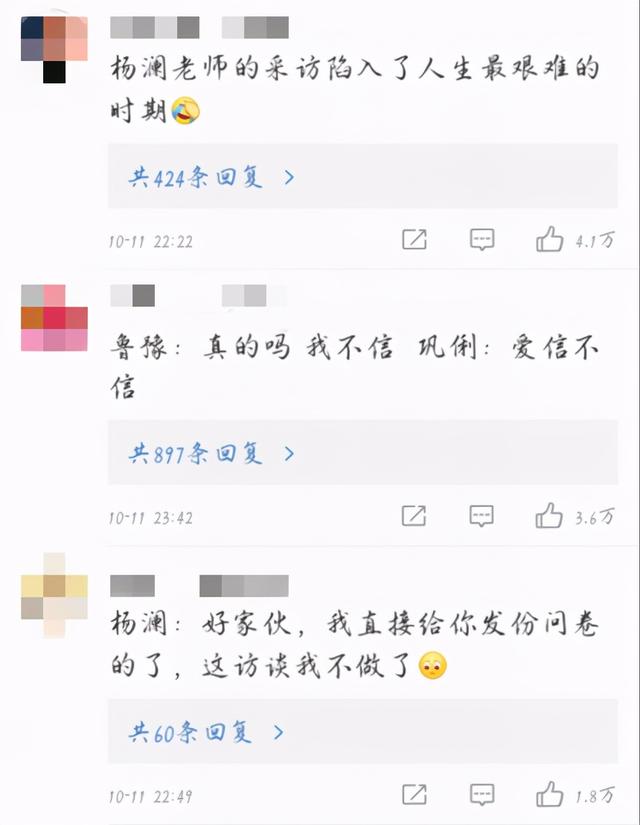Image resolution: width=640 pixels, height=825 pixels.
Task: Share the comment posted at 22:22
Action: [x=414, y=239]
